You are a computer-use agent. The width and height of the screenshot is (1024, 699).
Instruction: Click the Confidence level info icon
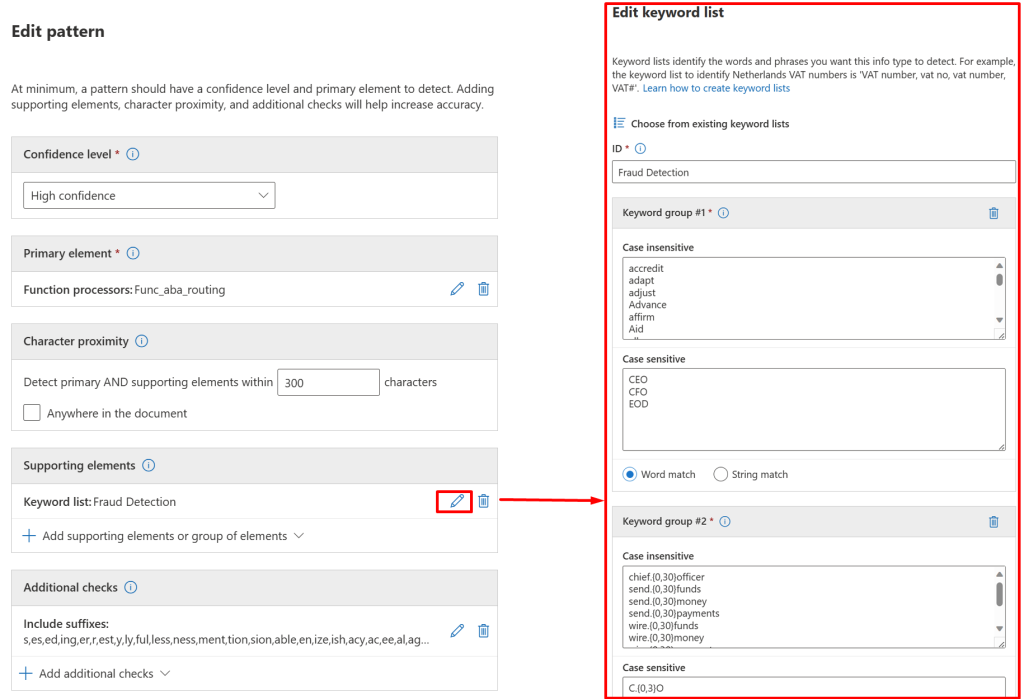pyautogui.click(x=133, y=154)
